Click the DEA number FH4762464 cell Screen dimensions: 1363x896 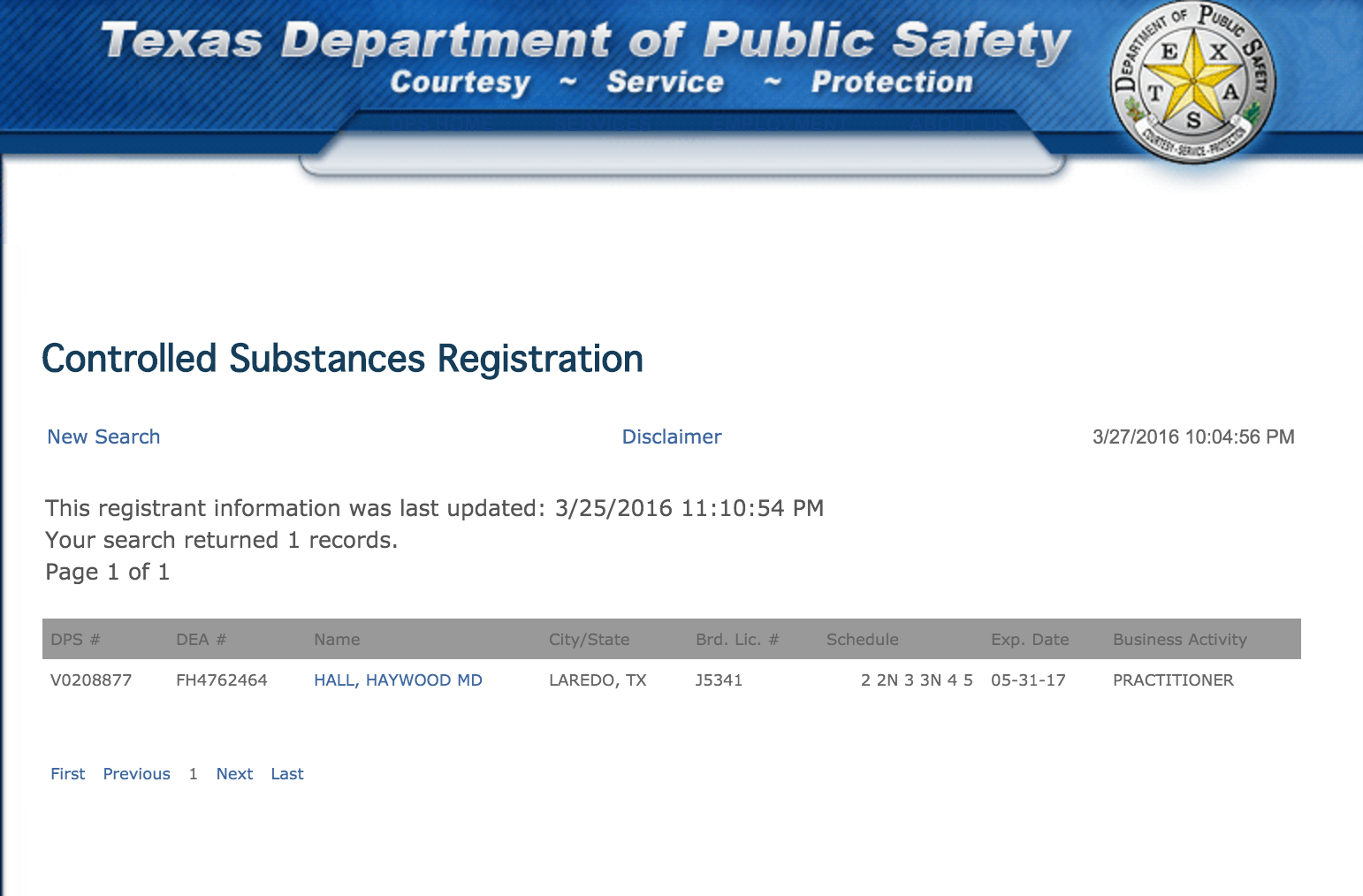click(x=222, y=680)
